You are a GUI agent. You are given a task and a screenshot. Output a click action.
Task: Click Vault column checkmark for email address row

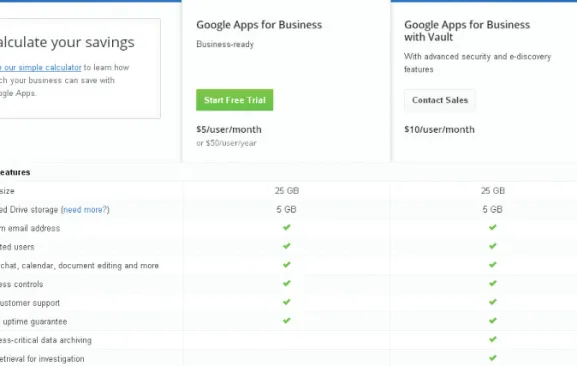493,227
